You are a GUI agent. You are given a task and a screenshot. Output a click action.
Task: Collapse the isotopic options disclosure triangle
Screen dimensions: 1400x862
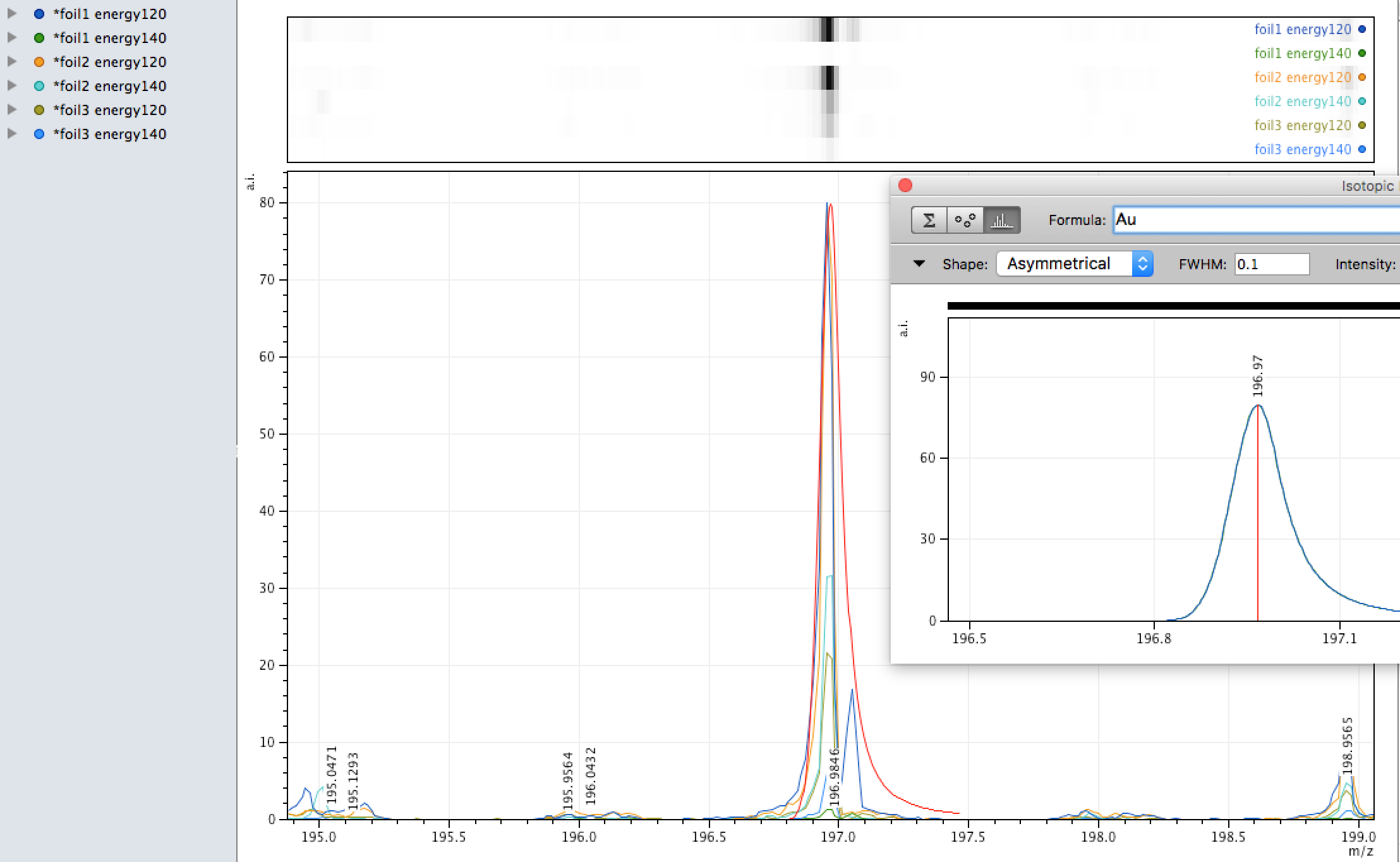coord(919,264)
